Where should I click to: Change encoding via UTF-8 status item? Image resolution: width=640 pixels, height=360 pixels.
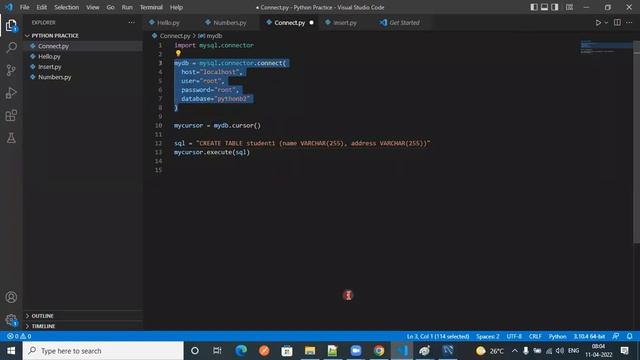tap(514, 336)
